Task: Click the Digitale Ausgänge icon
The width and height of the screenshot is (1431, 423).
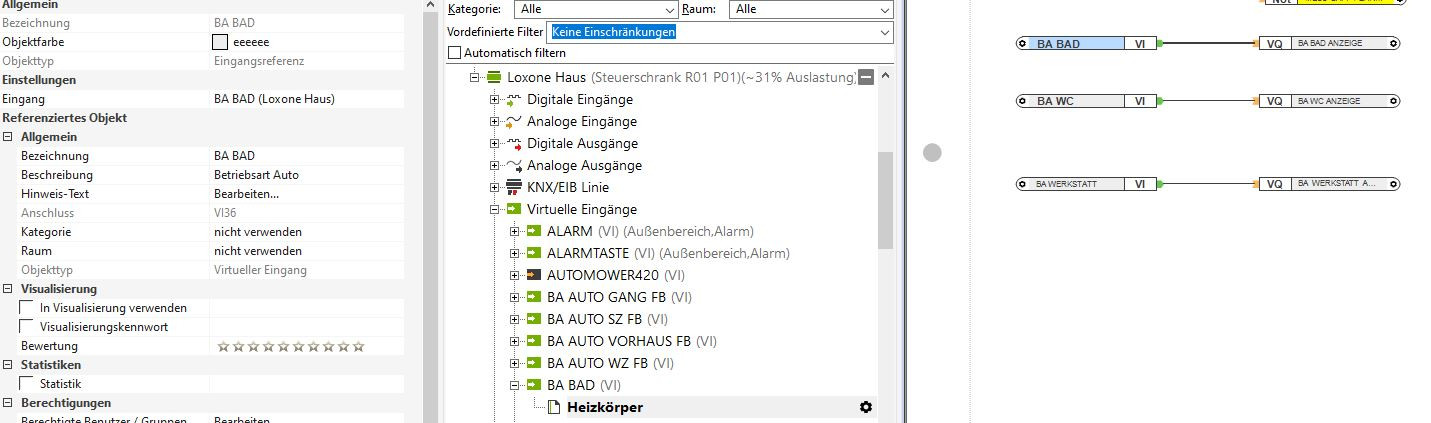Action: [x=514, y=144]
